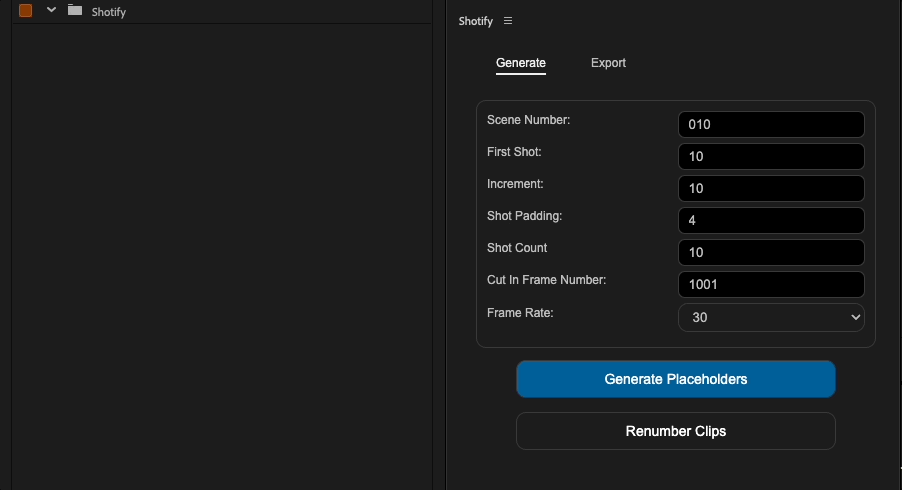Screen dimensions: 902x490
Task: Select the Shotify bin folder icon
Action: pos(75,10)
